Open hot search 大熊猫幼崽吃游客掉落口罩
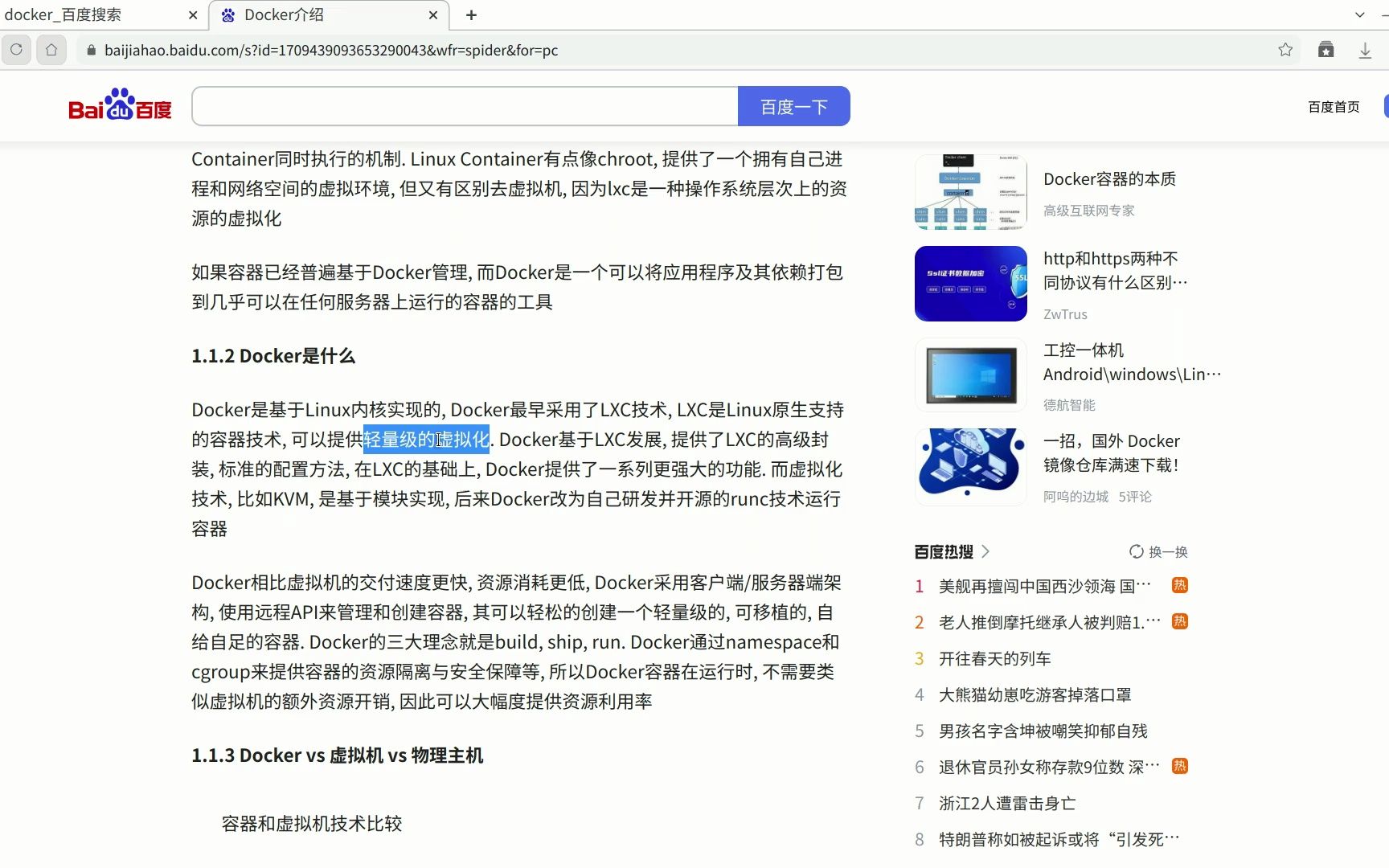This screenshot has height=868, width=1389. coord(1035,695)
